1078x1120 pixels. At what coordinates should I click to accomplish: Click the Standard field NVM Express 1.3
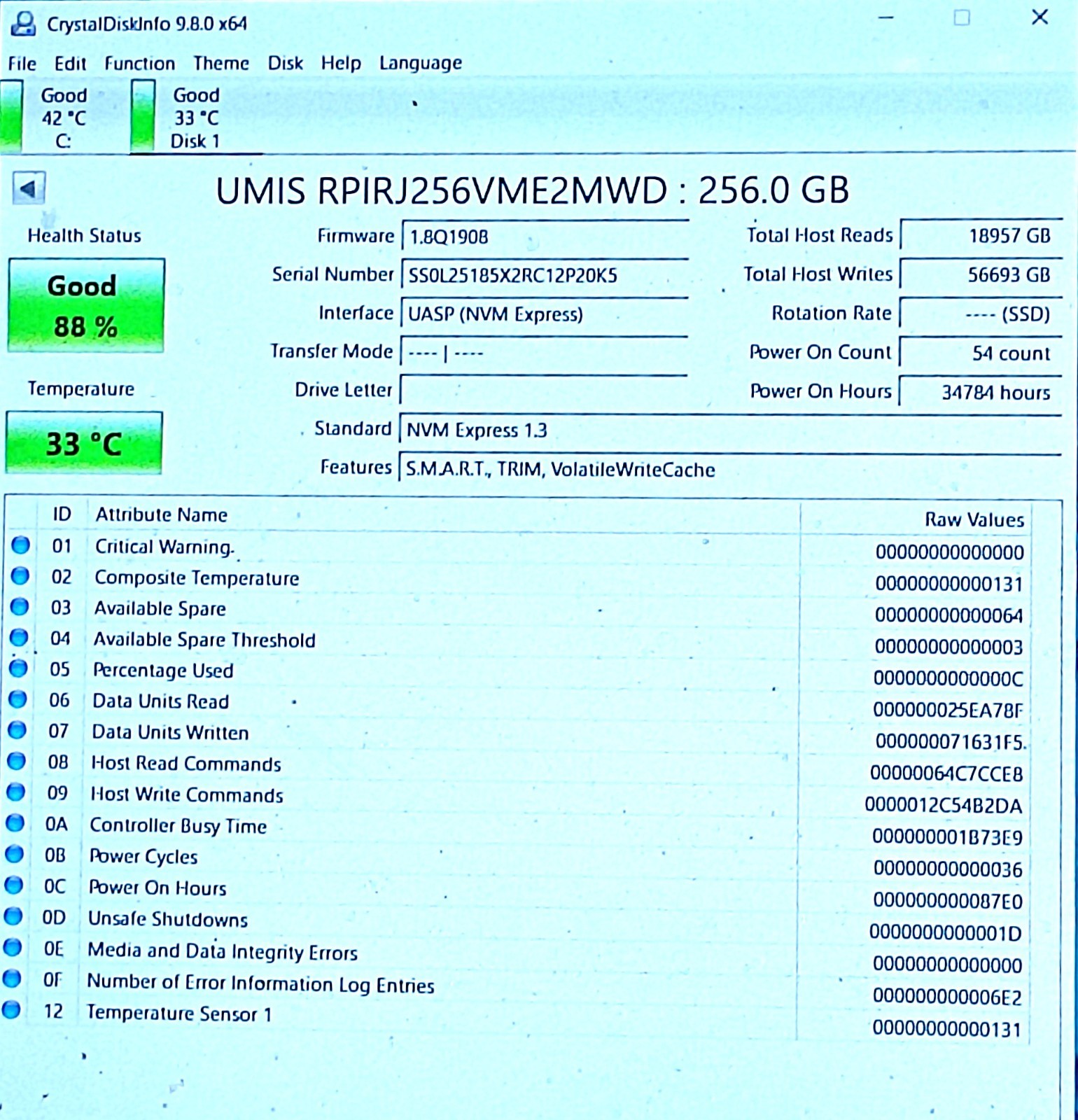(x=730, y=430)
